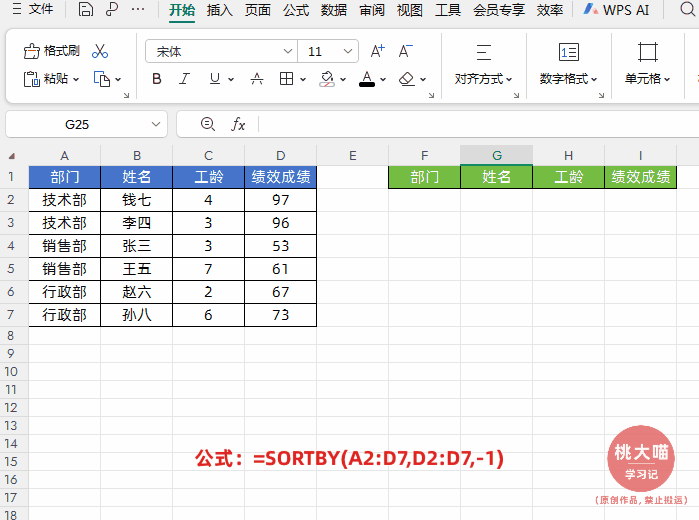Screen dimensions: 699x520
Task: Click the search magnifier at top right
Action: [x=688, y=9]
